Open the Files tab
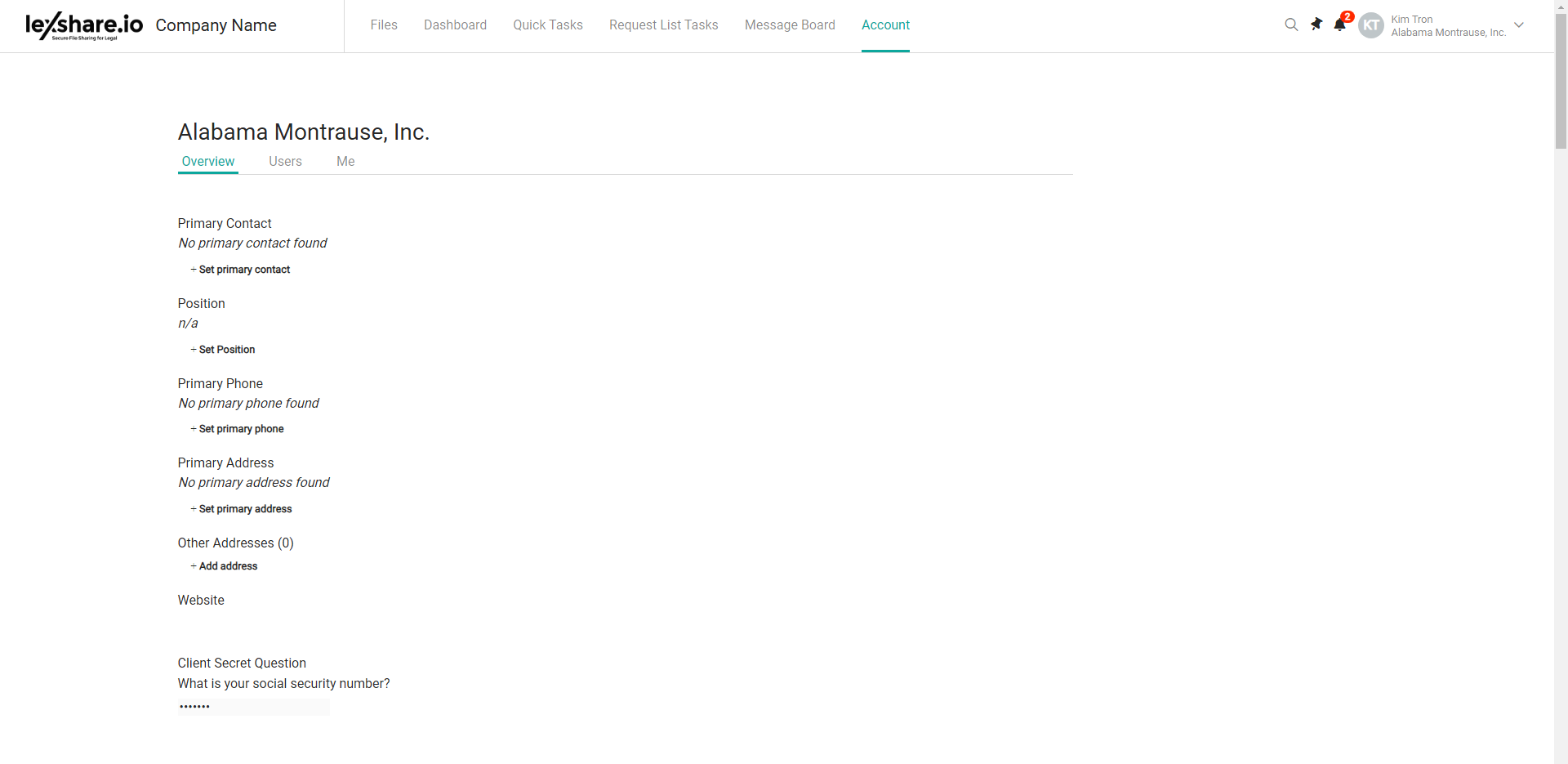 click(x=384, y=25)
